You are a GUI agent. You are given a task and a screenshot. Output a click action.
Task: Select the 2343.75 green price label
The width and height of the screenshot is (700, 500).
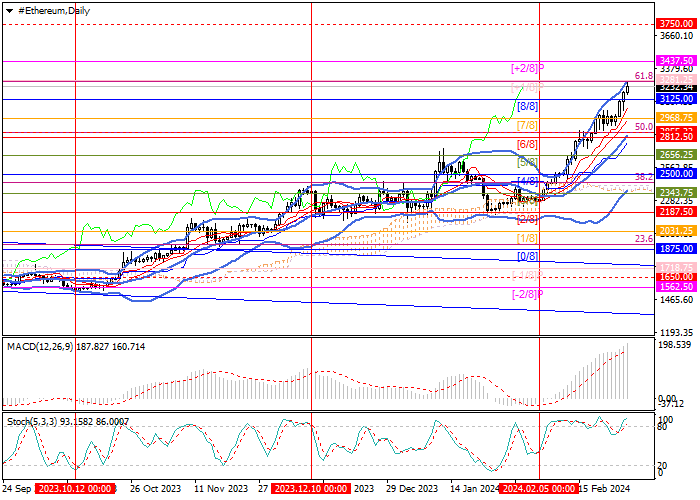click(675, 192)
